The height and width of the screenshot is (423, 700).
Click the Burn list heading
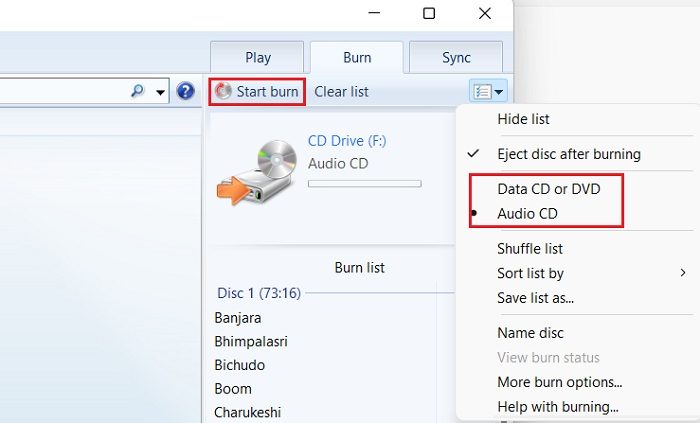(359, 268)
